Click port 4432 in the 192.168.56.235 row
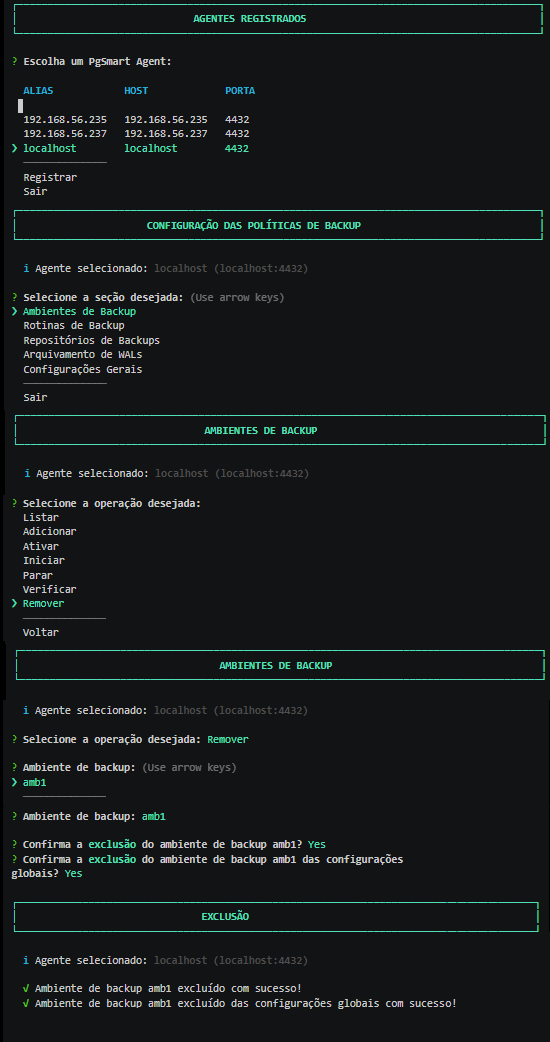This screenshot has width=550, height=1042. tap(237, 120)
